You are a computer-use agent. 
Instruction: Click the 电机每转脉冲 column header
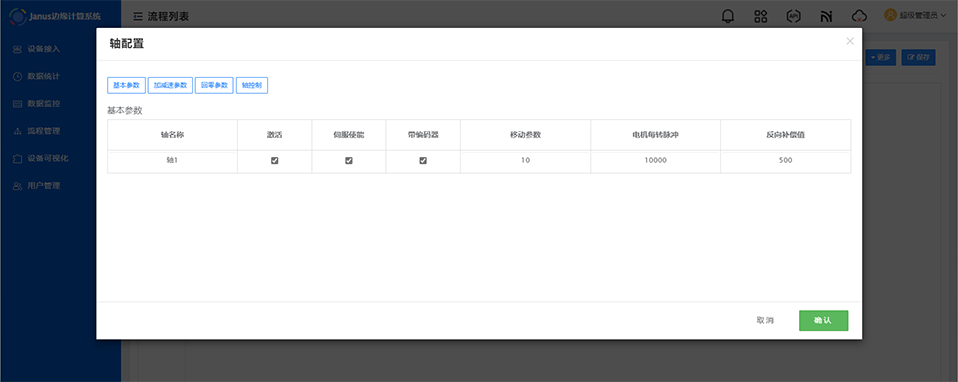point(656,134)
